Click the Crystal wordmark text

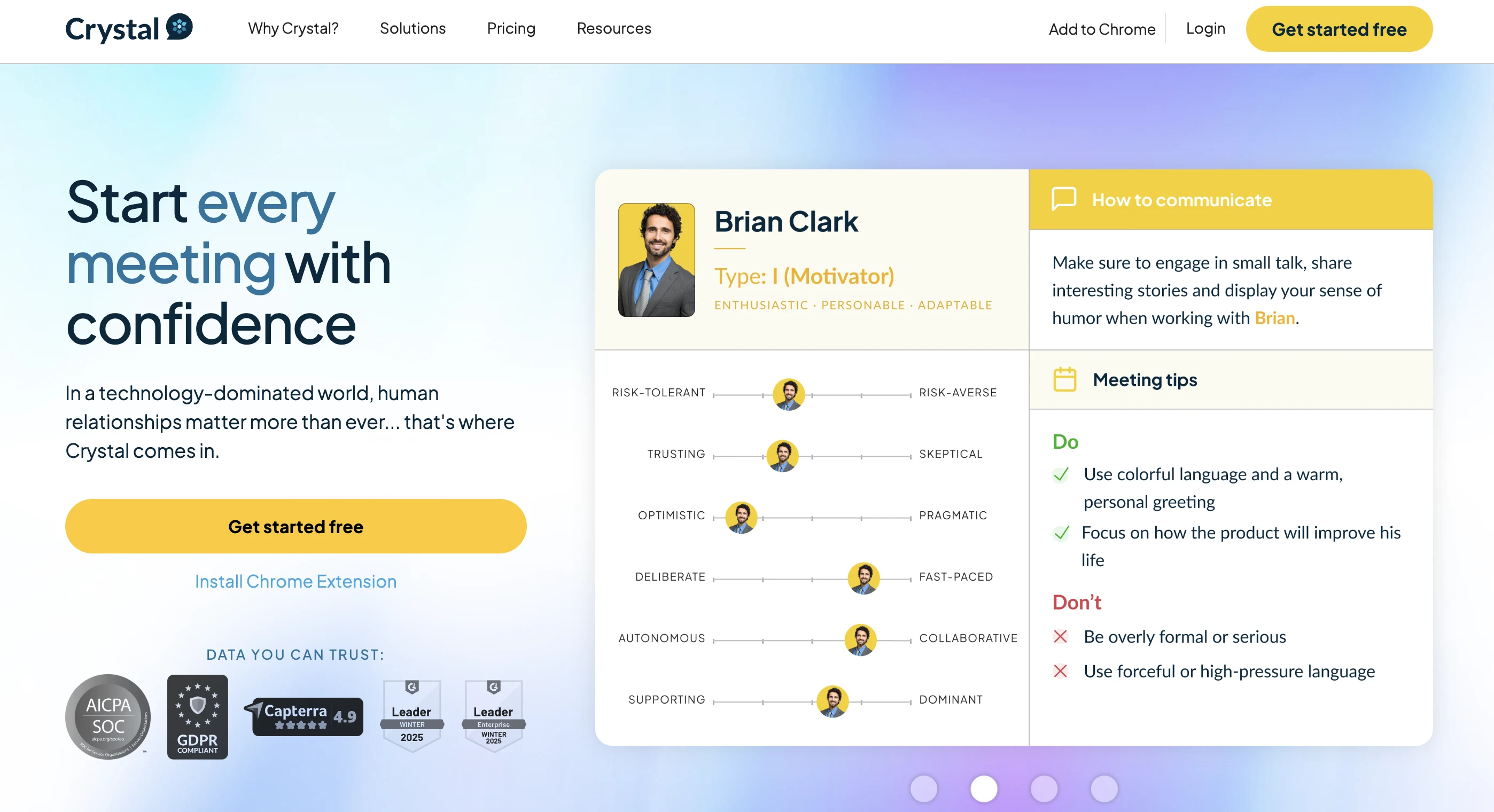click(112, 29)
